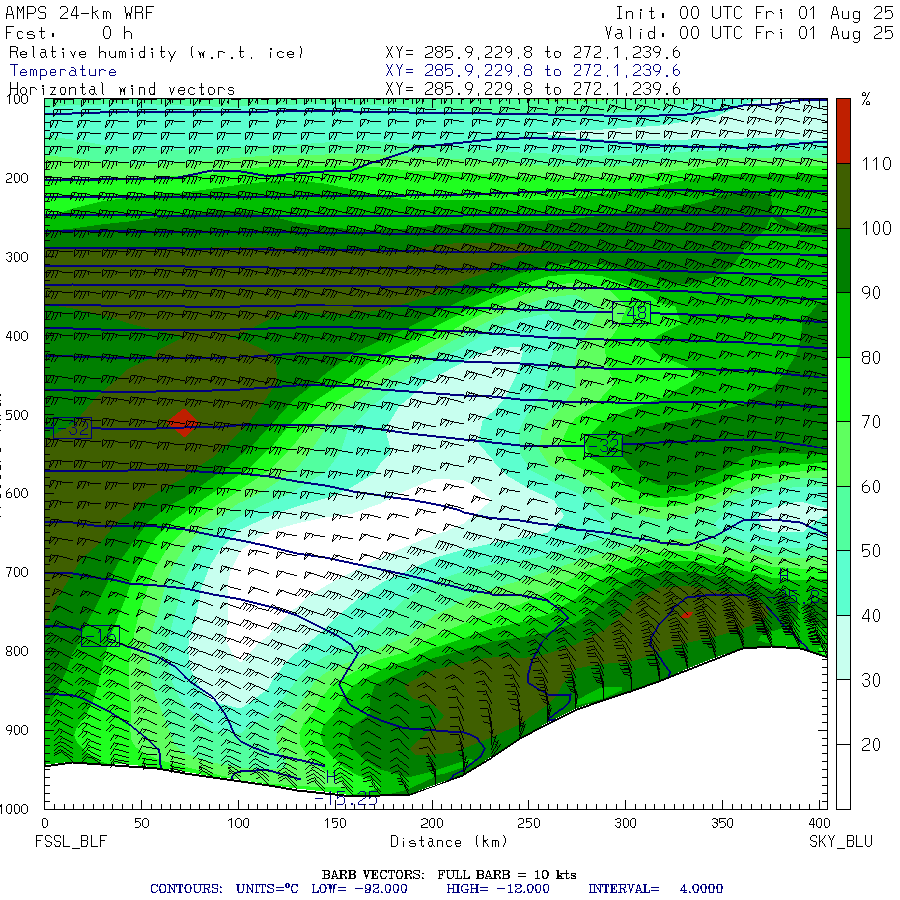
Task: Select the "SKY_BLU" end point label
Action: point(841,841)
